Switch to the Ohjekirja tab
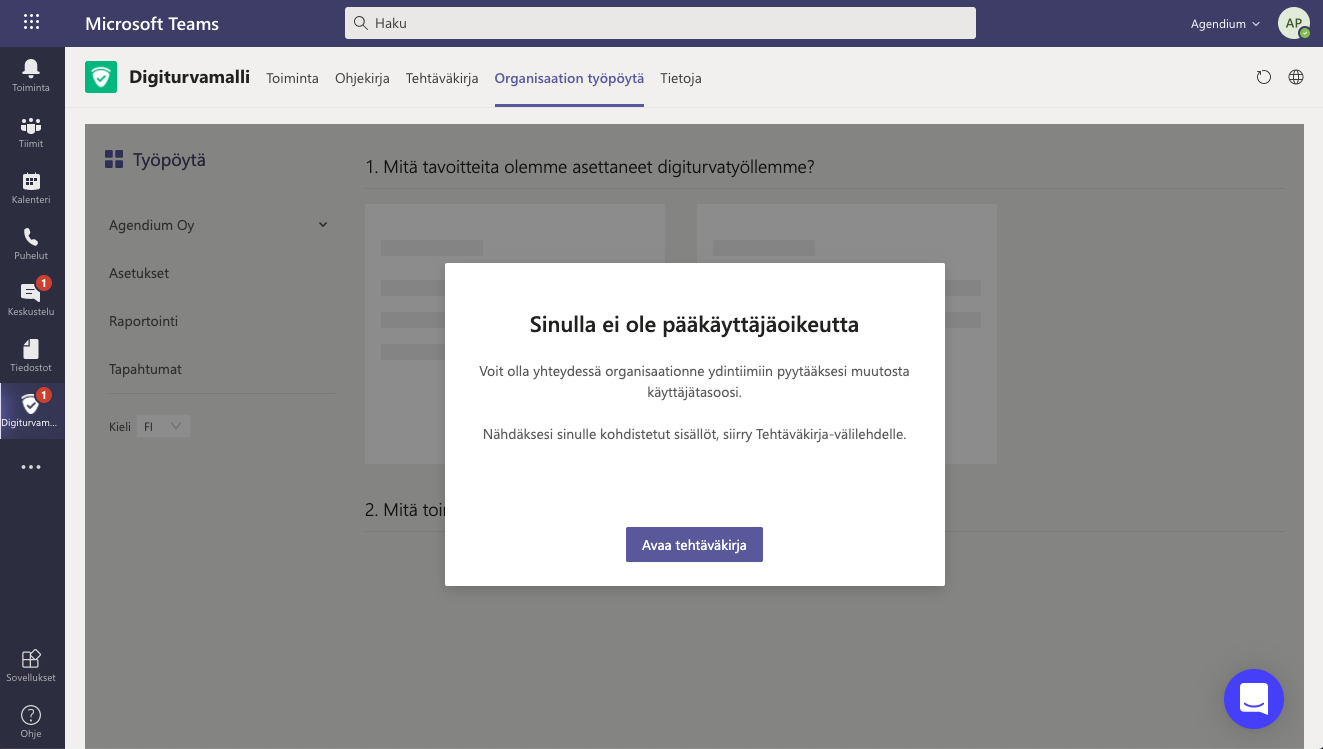The image size is (1323, 749). point(362,78)
